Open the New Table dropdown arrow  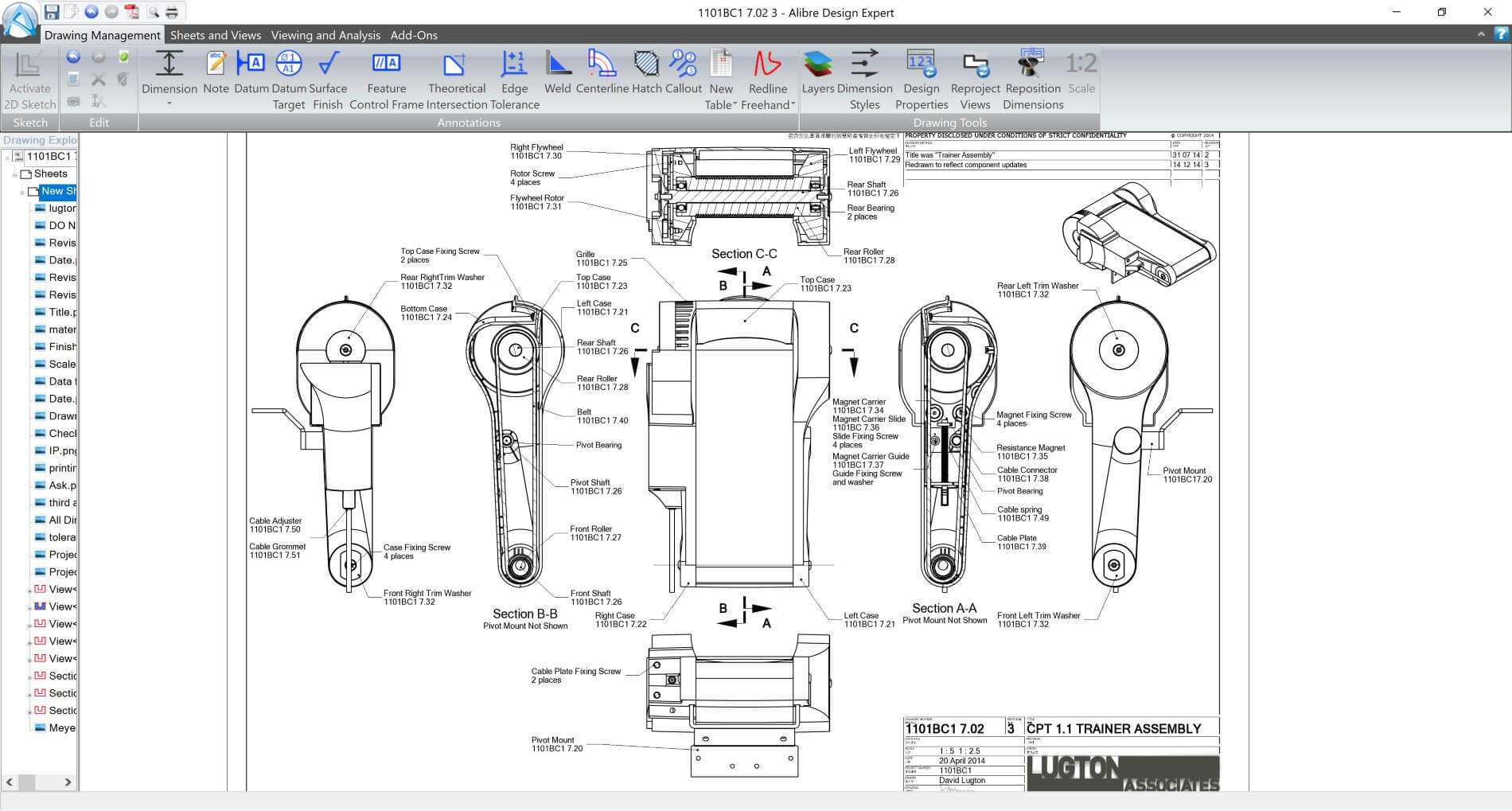[735, 105]
